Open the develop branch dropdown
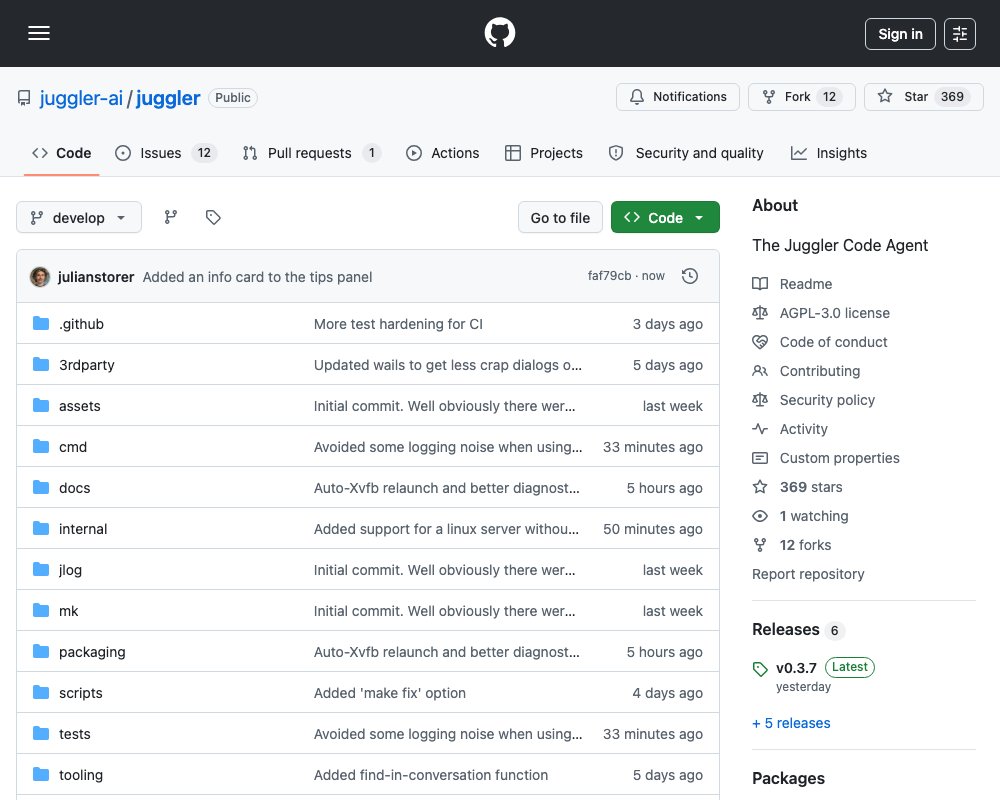This screenshot has height=800, width=1000. coord(78,218)
